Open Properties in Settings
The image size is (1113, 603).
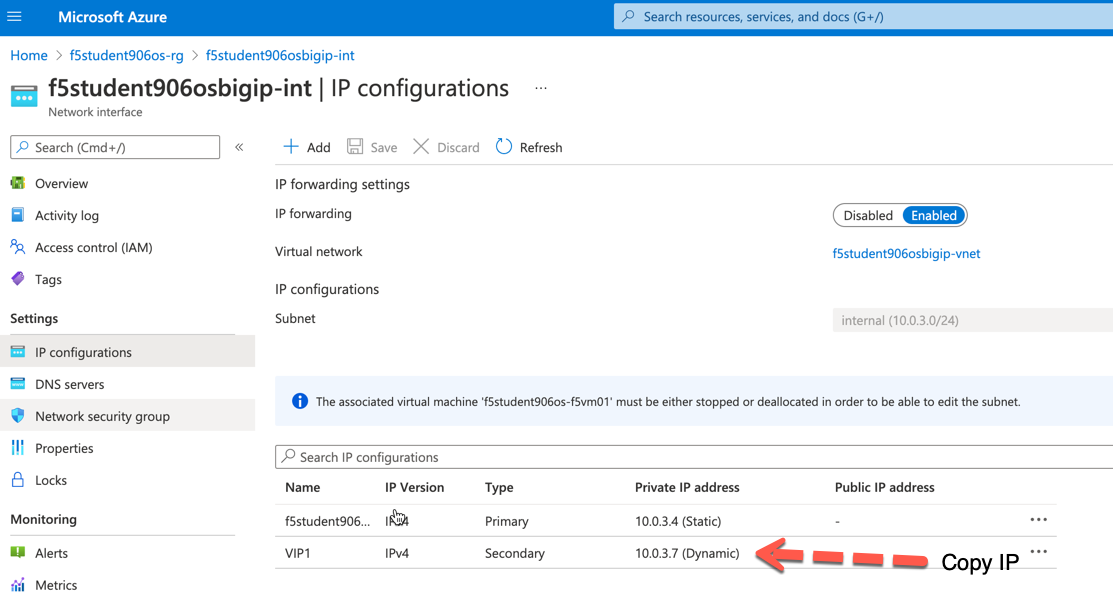click(64, 448)
